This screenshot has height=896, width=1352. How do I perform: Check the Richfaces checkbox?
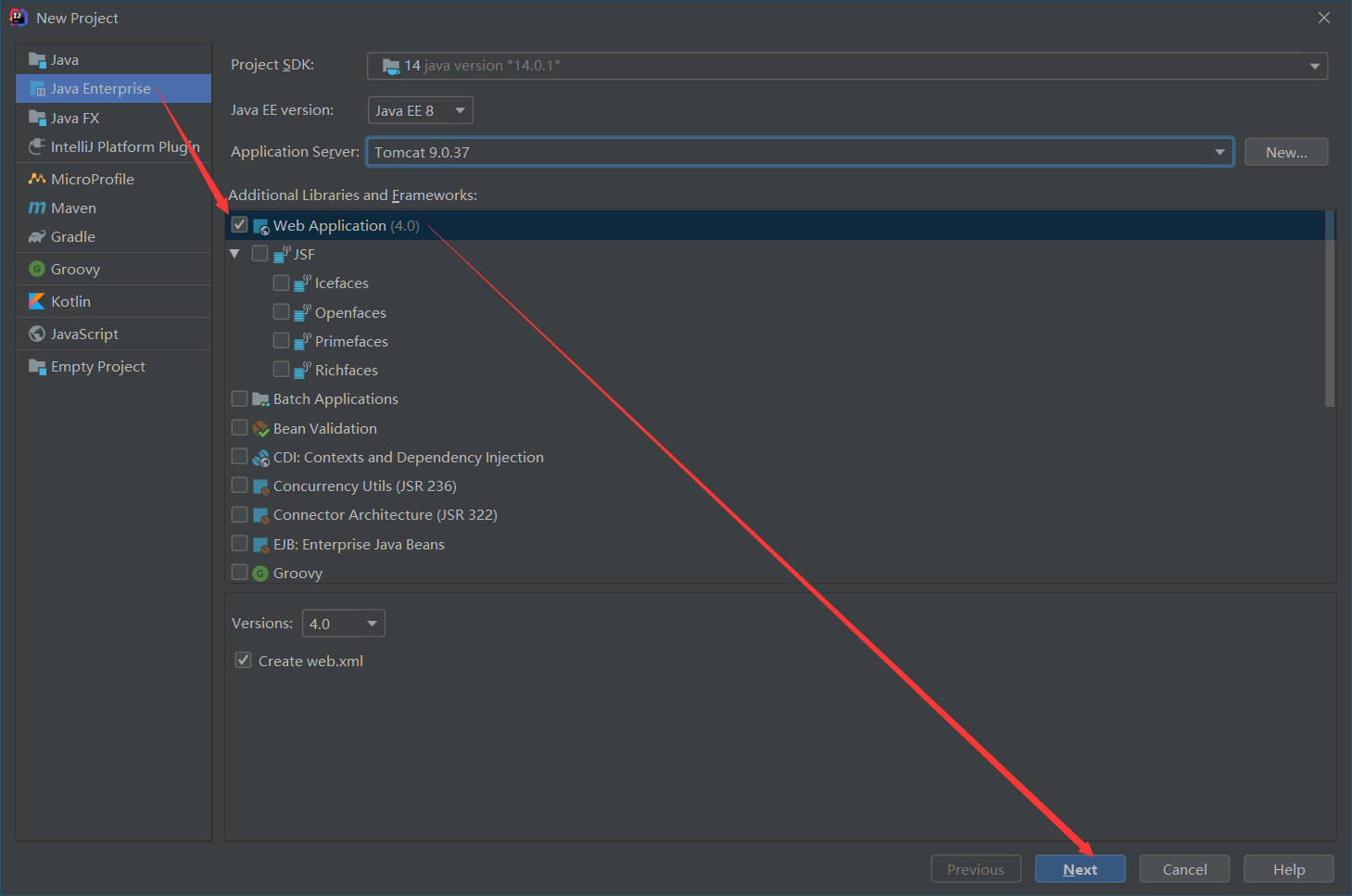(x=282, y=370)
